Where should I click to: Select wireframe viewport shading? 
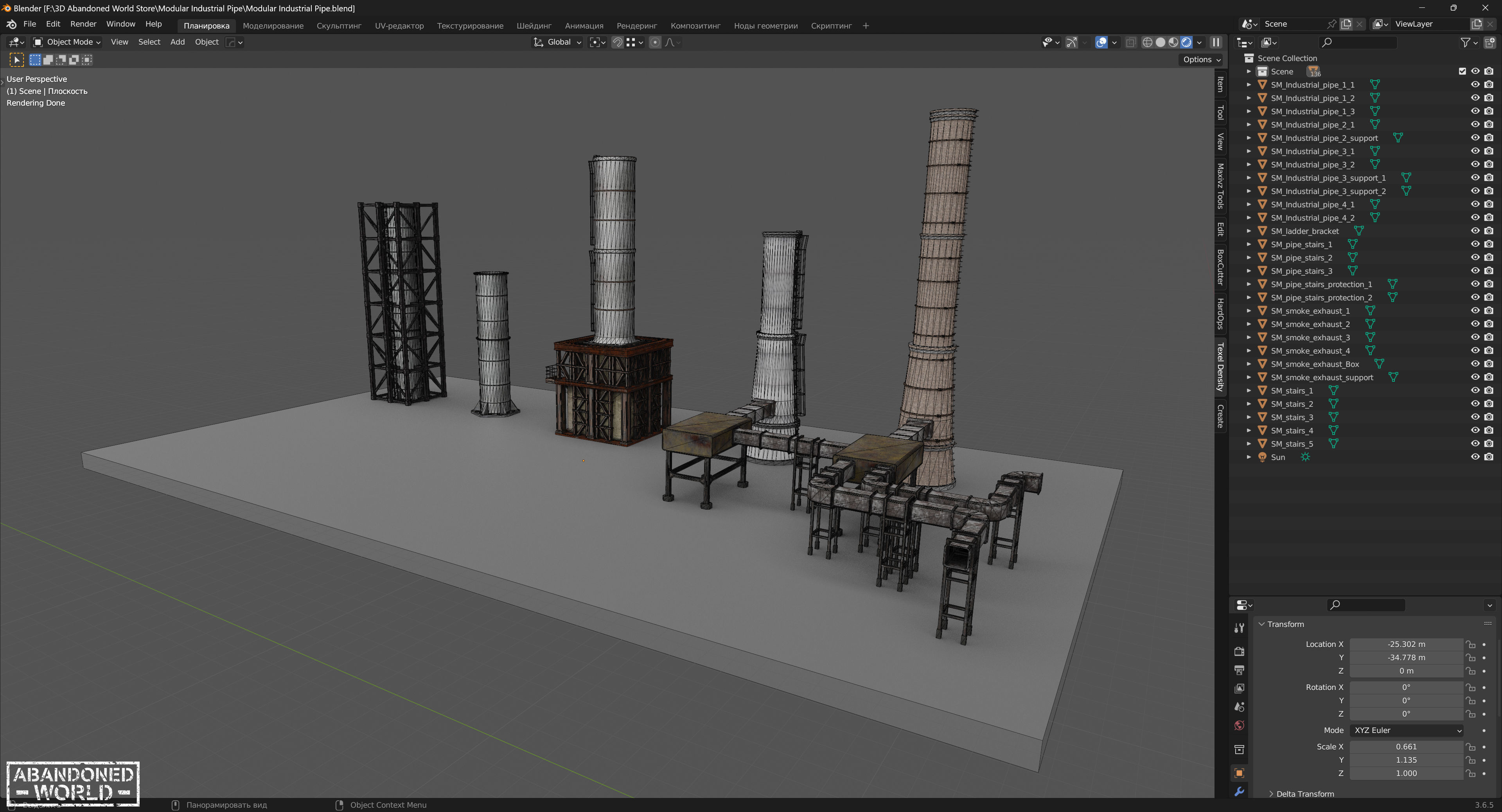[1147, 42]
